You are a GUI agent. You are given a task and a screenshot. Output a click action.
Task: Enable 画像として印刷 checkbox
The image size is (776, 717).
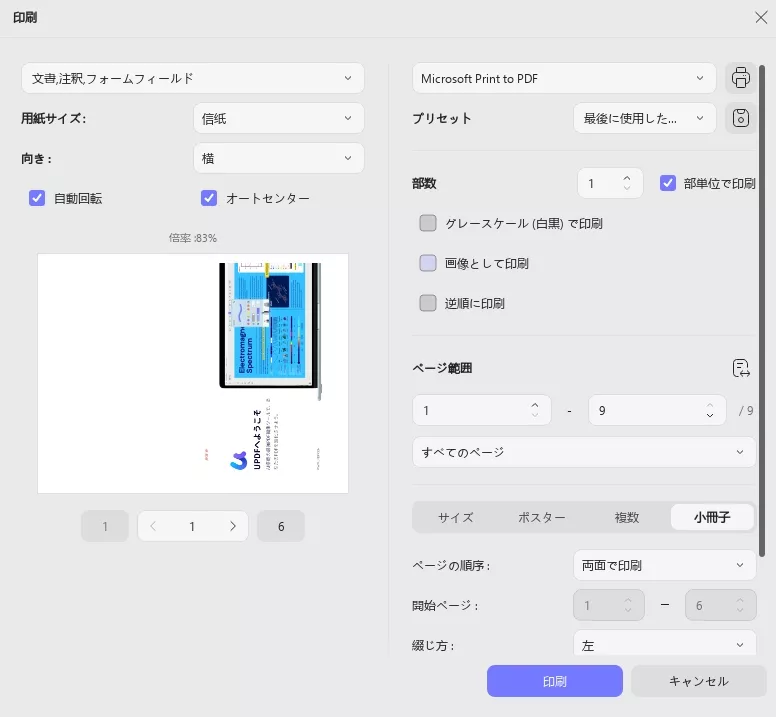click(x=428, y=263)
